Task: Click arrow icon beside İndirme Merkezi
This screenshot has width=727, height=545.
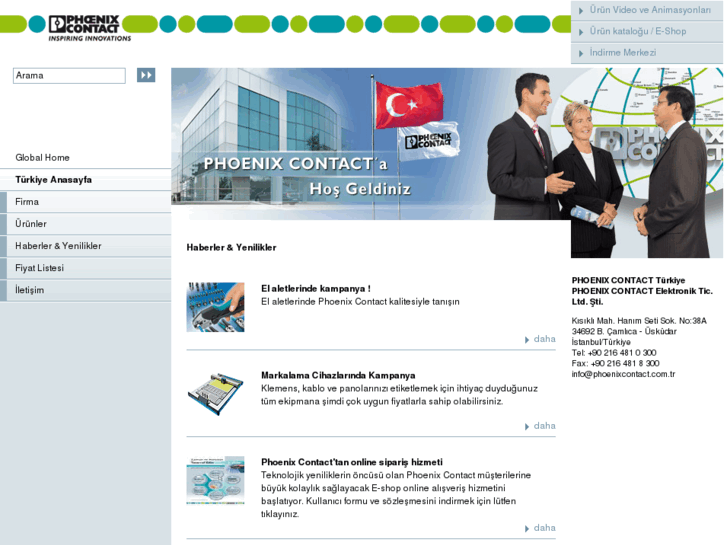Action: (x=581, y=53)
